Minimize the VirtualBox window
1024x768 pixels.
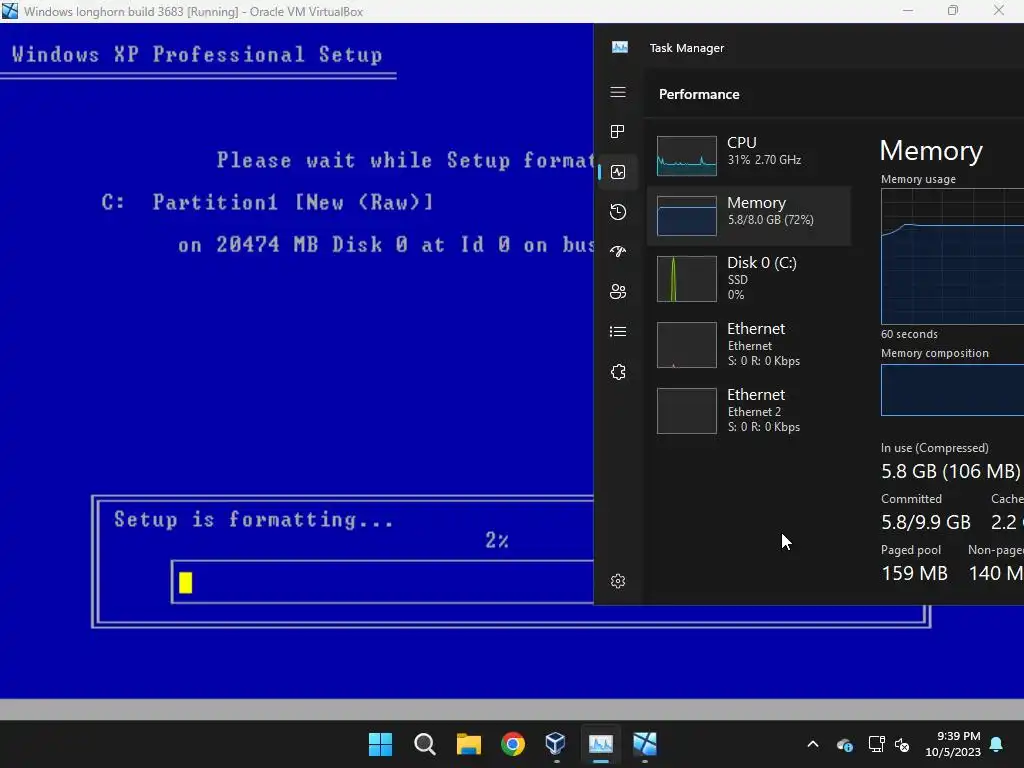tap(908, 10)
